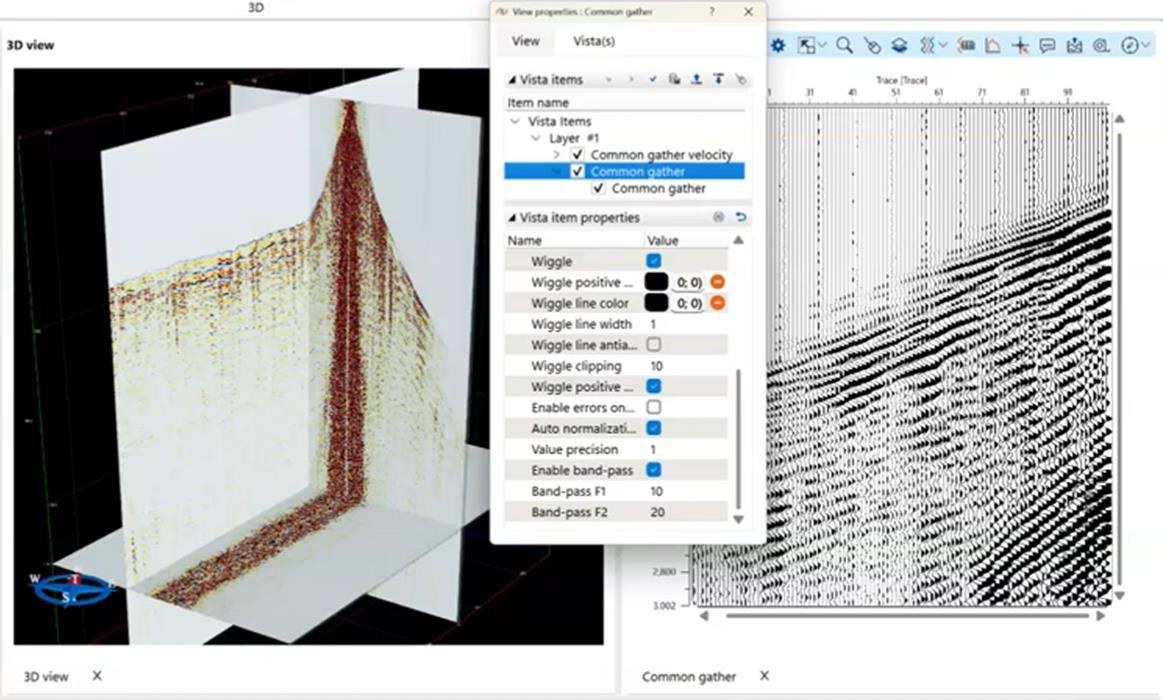Click Wiggle clipping value 10
Screen dimensions: 1163x700
pos(656,366)
